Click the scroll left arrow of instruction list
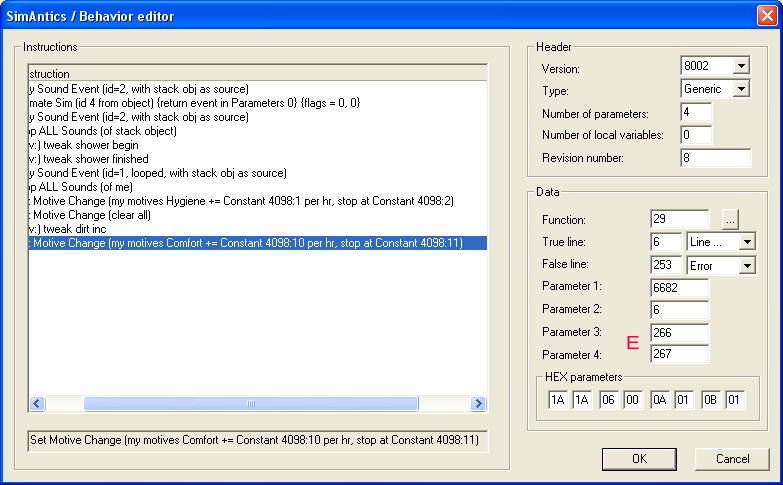The image size is (783, 485). 37,403
